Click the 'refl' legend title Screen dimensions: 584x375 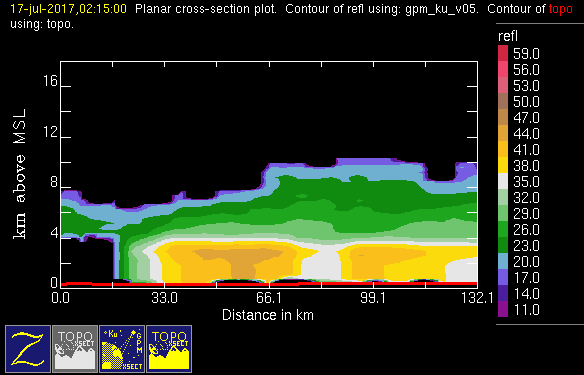508,36
